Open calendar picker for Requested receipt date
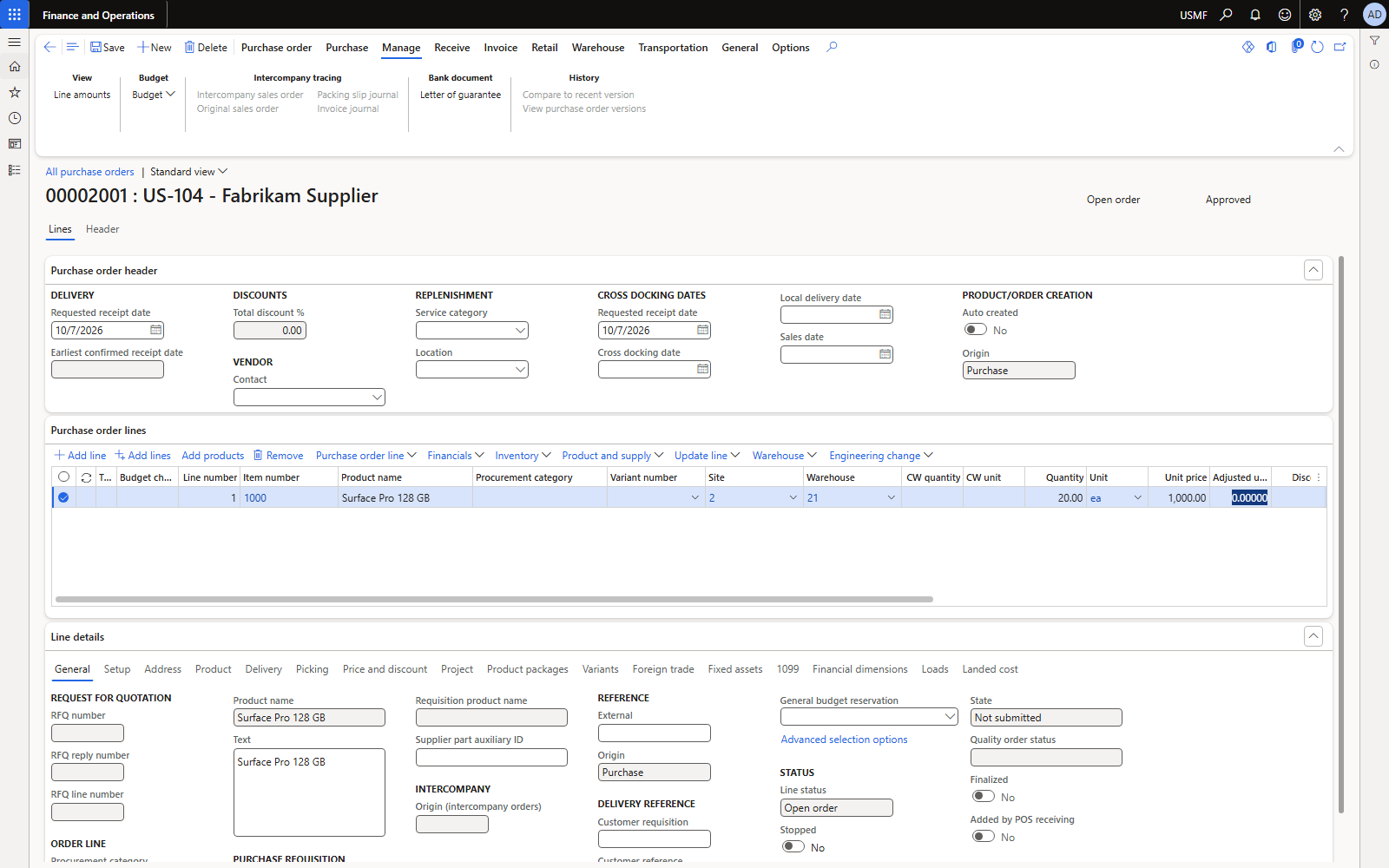The width and height of the screenshot is (1389, 868). coord(155,331)
